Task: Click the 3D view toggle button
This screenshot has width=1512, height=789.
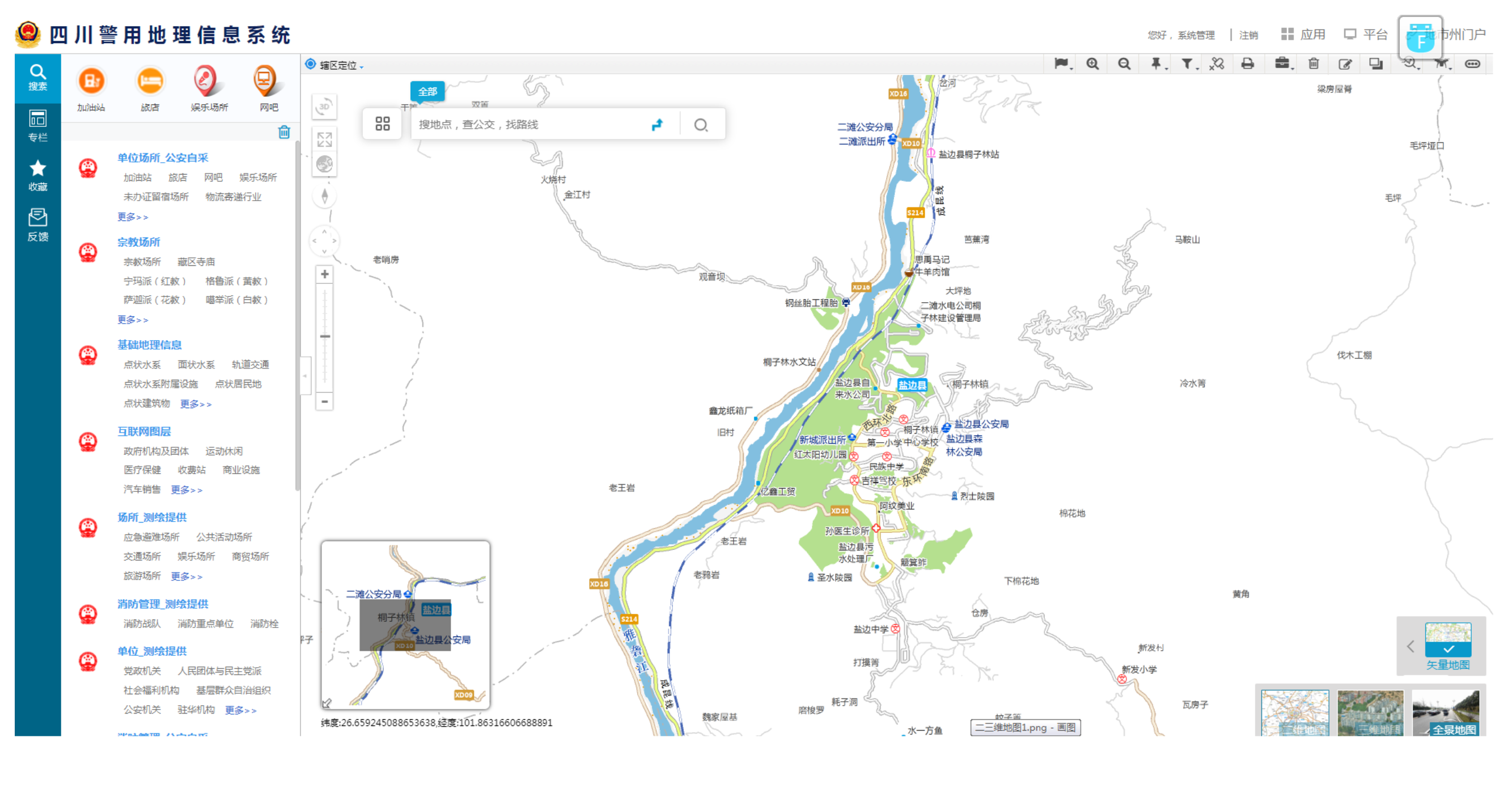Action: tap(325, 107)
